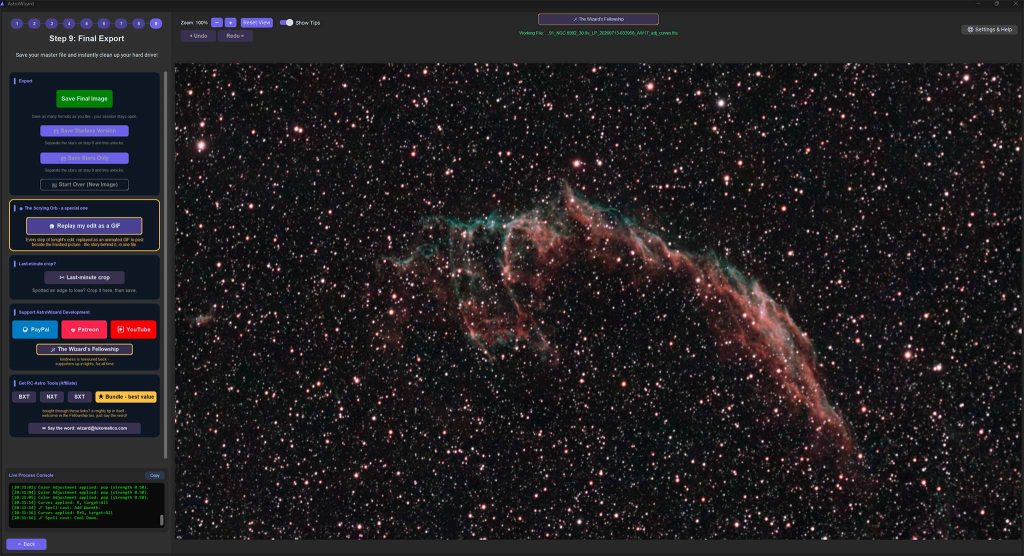Viewport: 1024px width, 556px height.
Task: Open the Last-minute crop tool
Action: (x=84, y=278)
